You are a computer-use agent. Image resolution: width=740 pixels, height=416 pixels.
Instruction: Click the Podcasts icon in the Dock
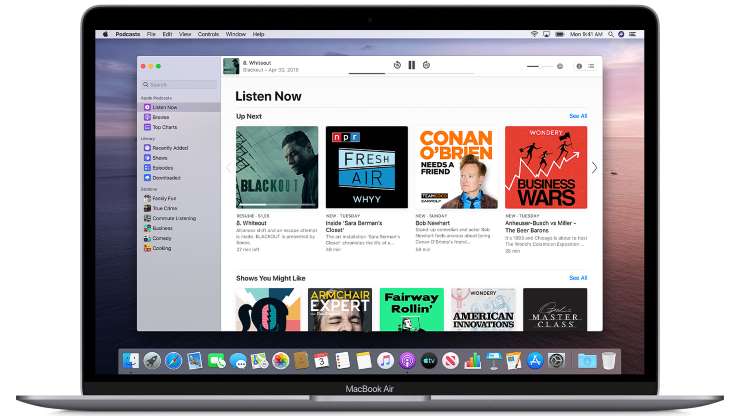(x=407, y=361)
